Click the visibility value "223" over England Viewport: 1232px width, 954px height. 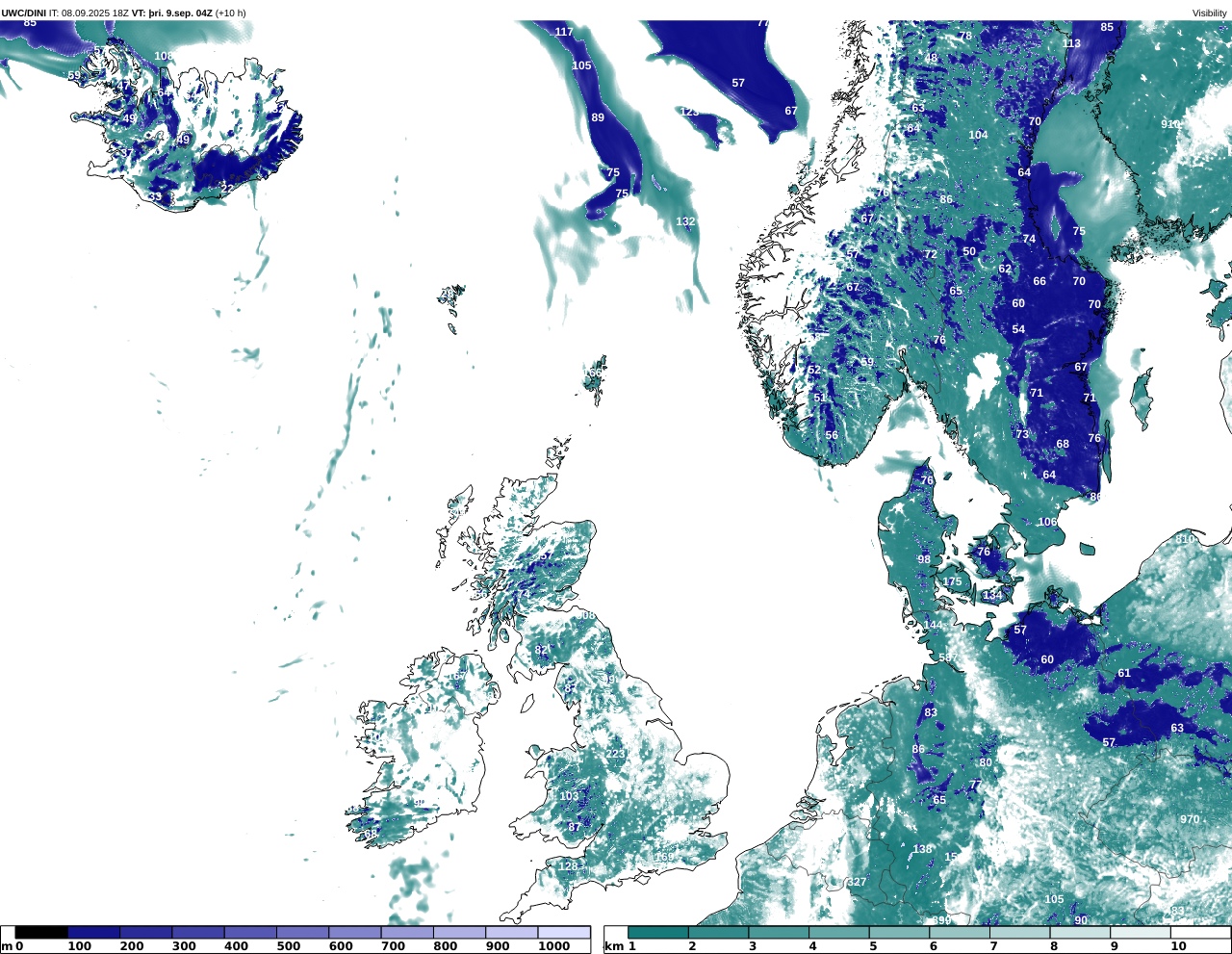[x=616, y=754]
